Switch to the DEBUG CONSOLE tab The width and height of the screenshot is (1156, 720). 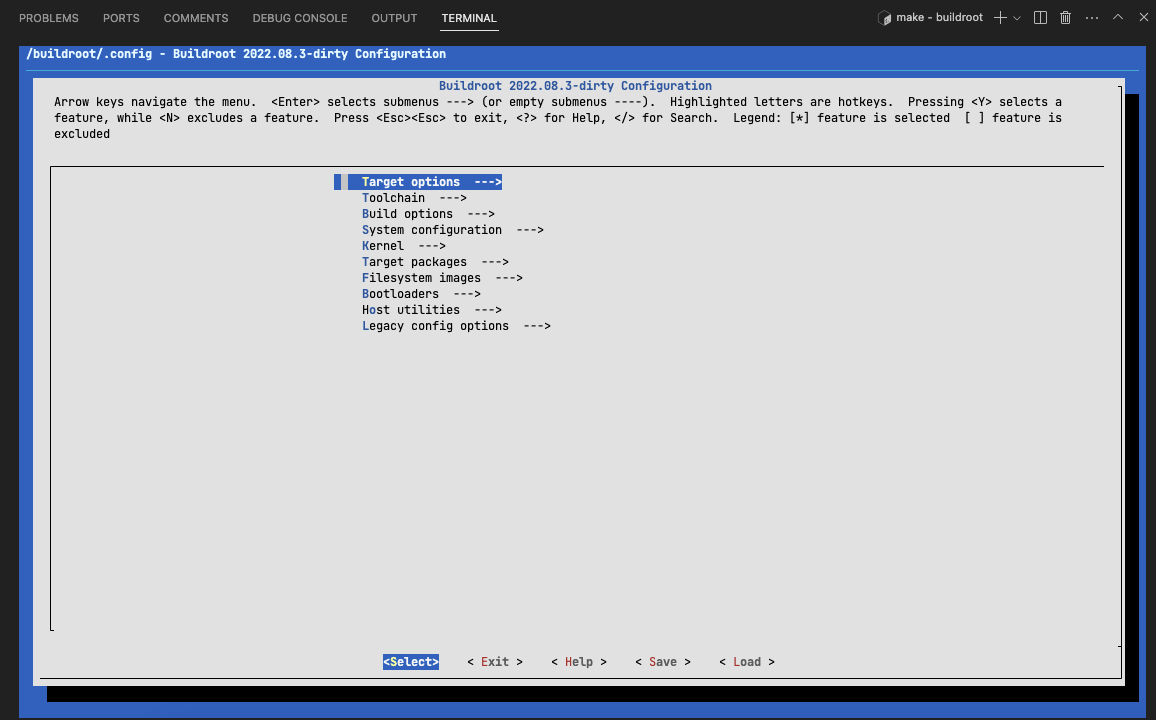(300, 18)
